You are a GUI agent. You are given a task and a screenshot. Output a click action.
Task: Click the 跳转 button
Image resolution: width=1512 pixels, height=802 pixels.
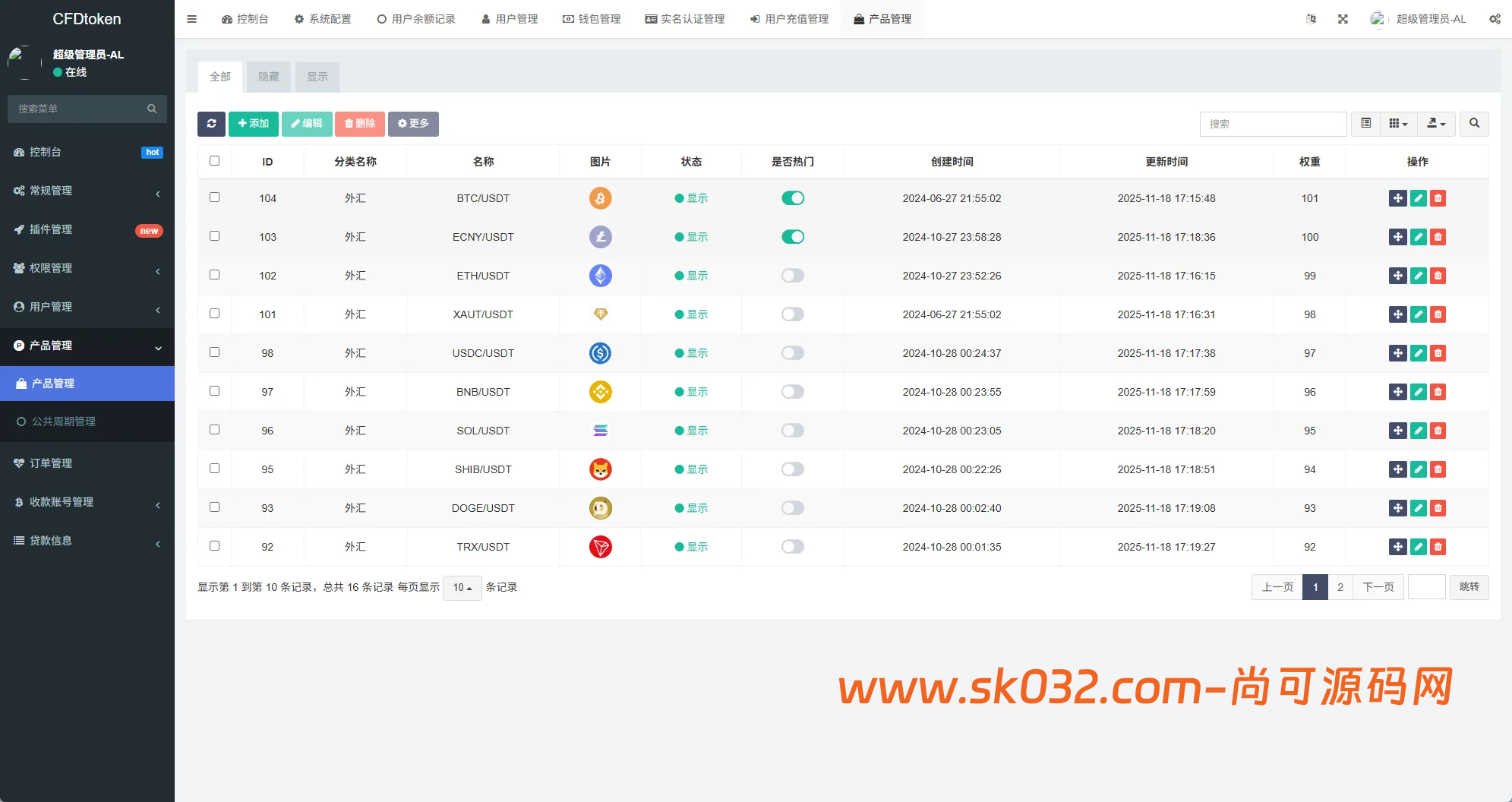click(x=1469, y=587)
